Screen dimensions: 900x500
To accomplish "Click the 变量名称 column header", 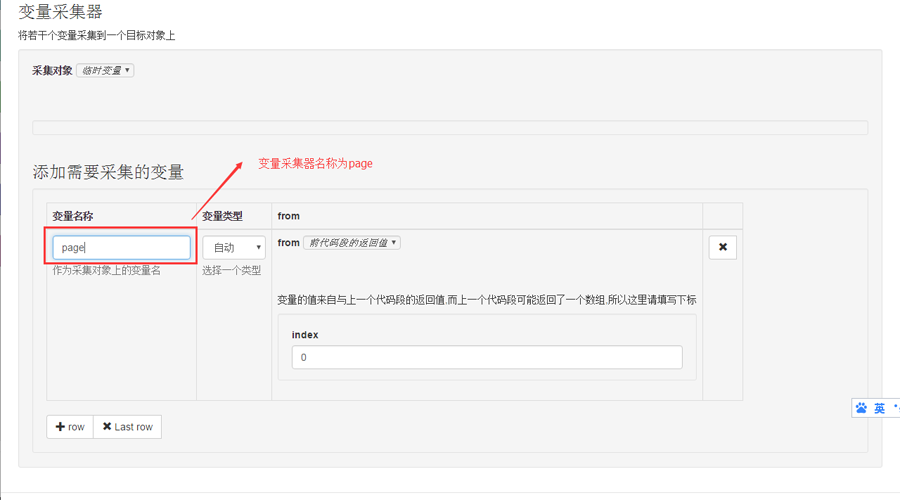I will [73, 216].
